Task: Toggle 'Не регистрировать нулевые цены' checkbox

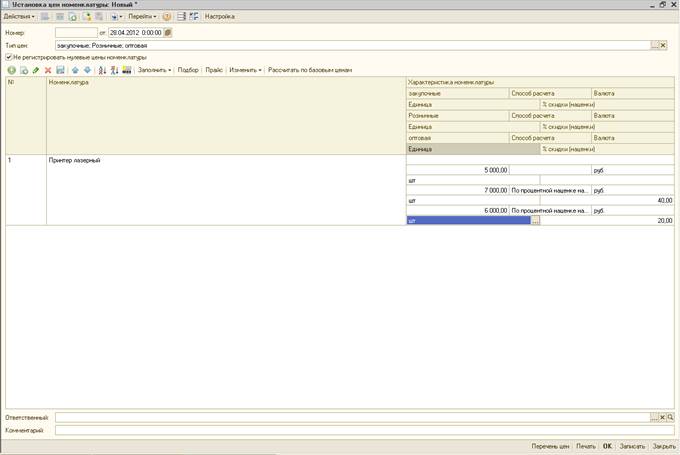Action: 9,57
